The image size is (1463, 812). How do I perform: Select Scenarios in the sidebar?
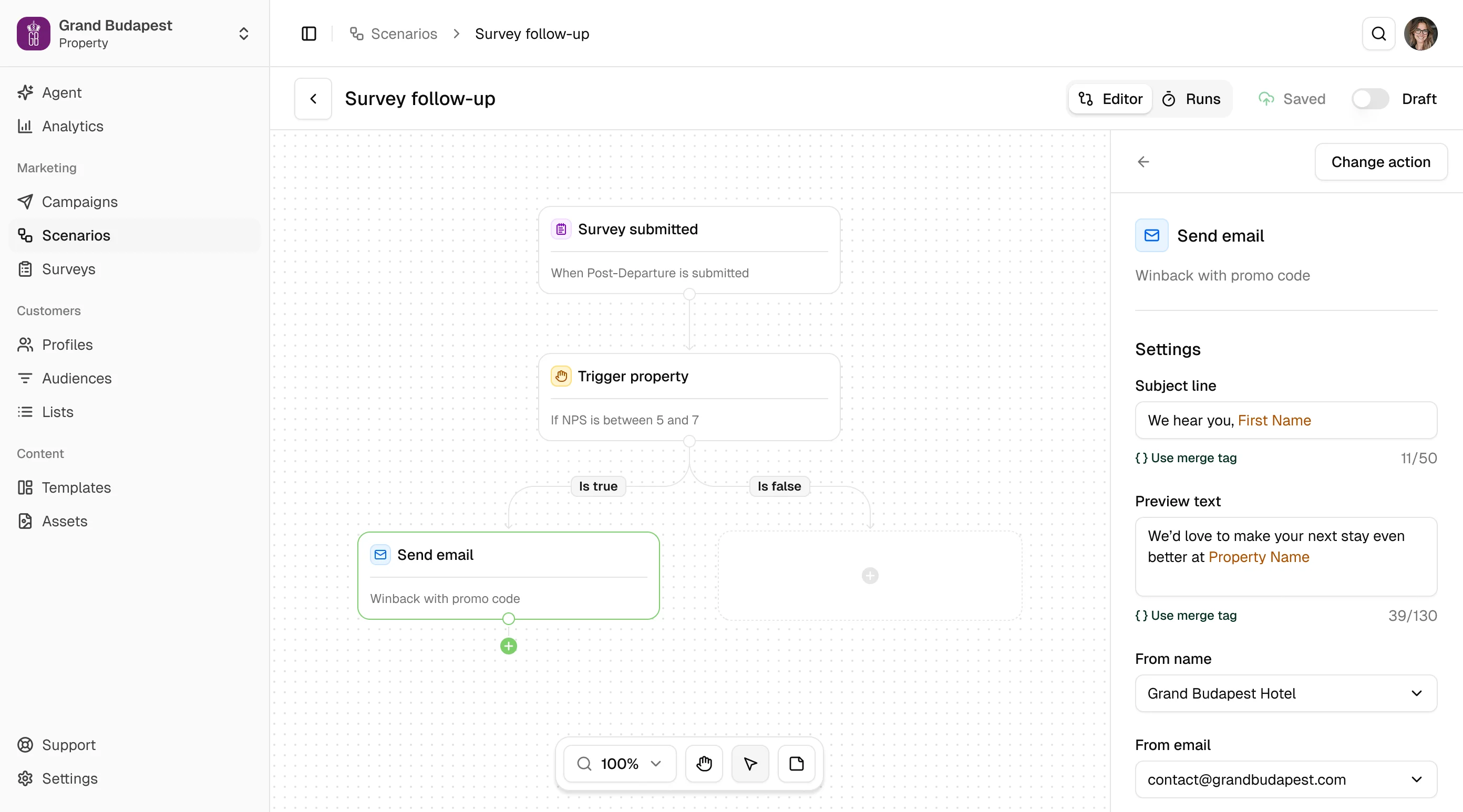point(135,235)
